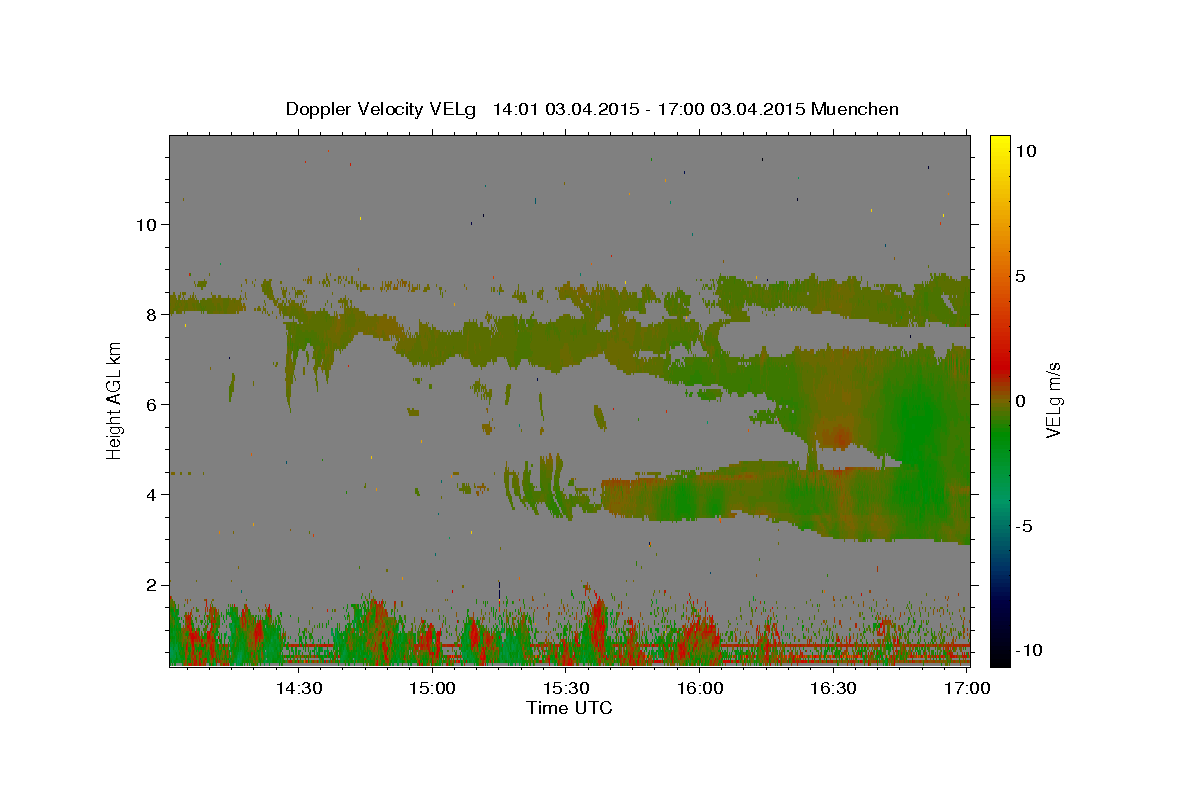1200x800 pixels.
Task: Select the '17:00' time axis label
Action: [967, 688]
